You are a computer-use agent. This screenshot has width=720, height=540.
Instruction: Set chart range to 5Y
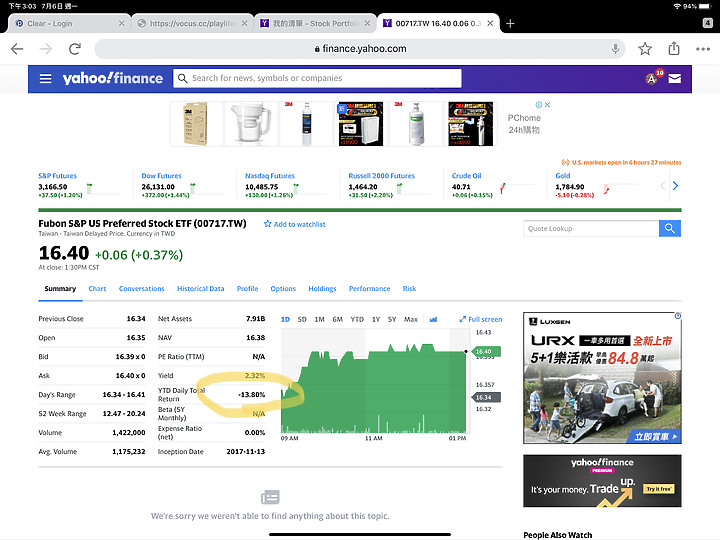[x=392, y=319]
